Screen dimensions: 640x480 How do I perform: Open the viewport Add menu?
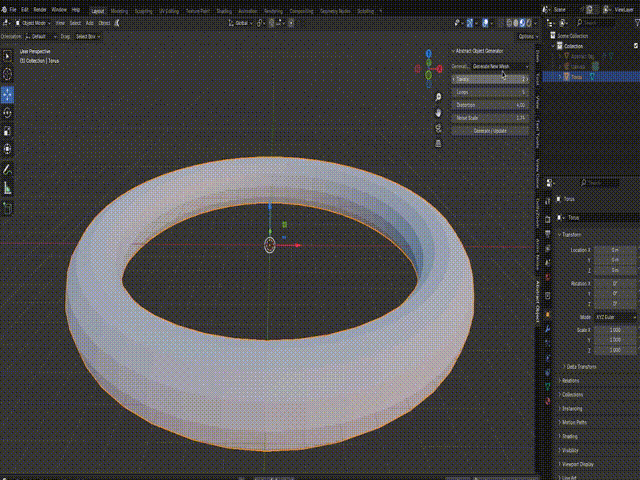89,23
